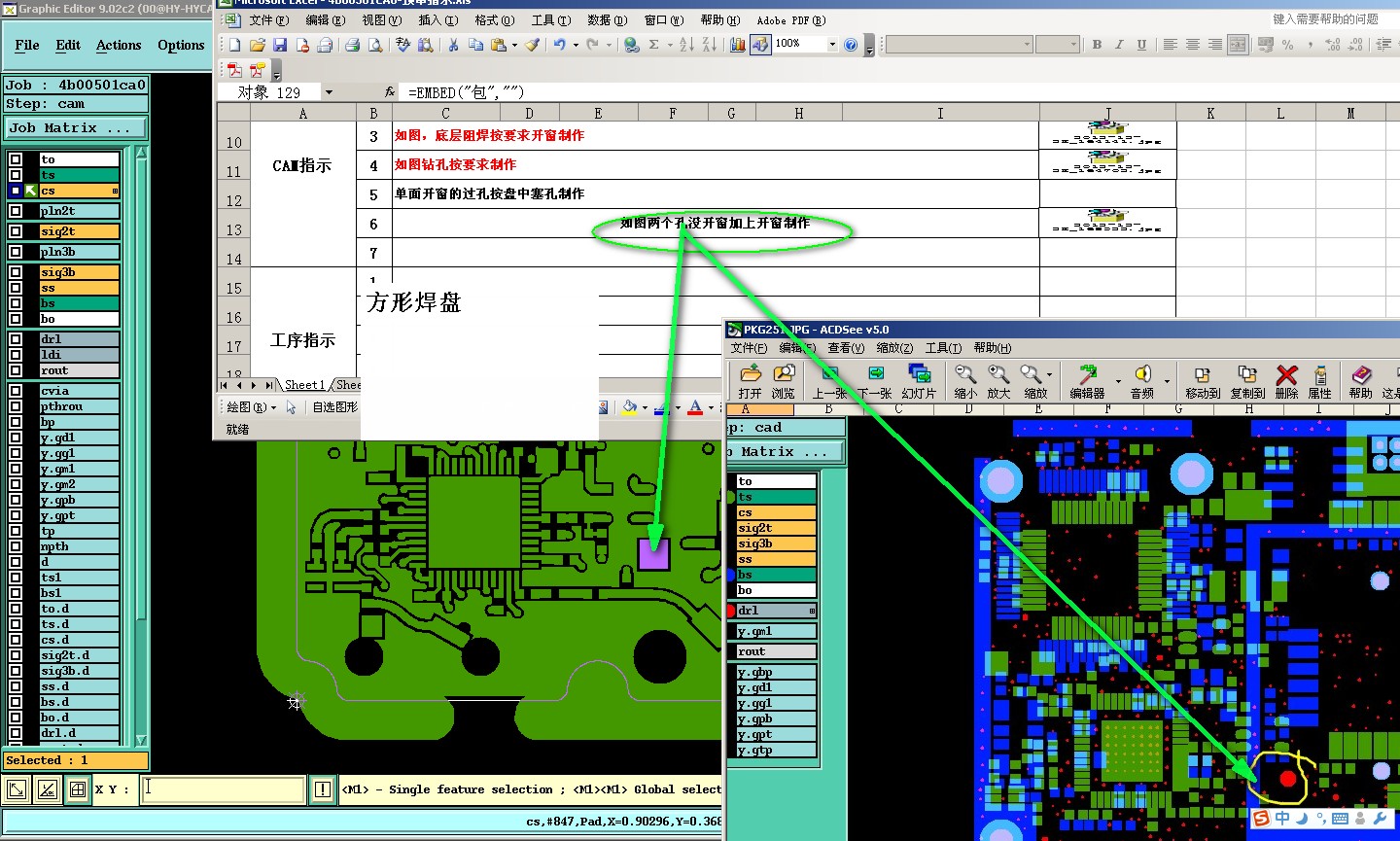Click Excel Print icon
The height and width of the screenshot is (841, 1400).
click(x=352, y=45)
